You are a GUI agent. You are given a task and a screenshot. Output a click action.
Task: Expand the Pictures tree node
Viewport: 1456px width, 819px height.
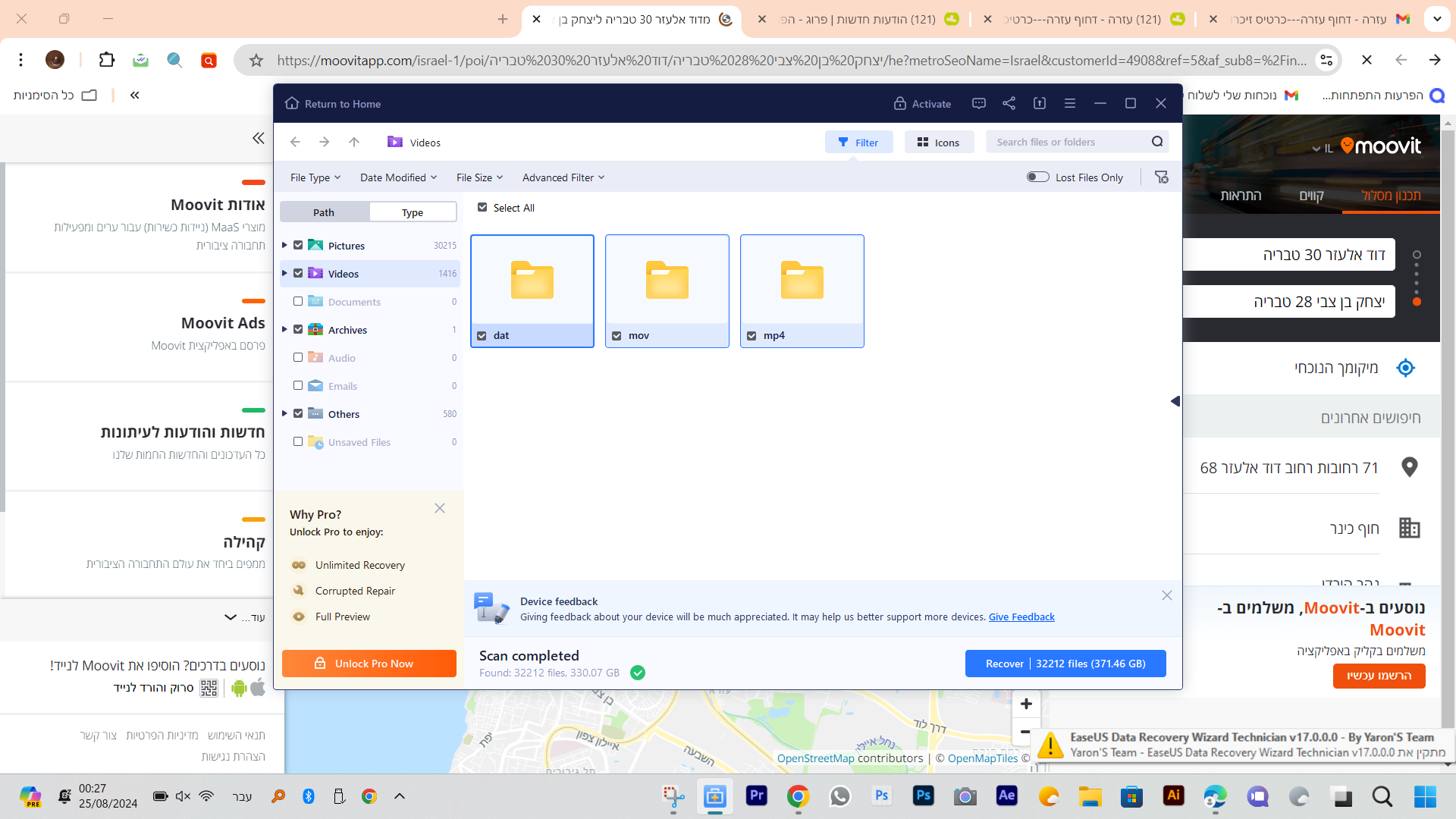[x=284, y=245]
